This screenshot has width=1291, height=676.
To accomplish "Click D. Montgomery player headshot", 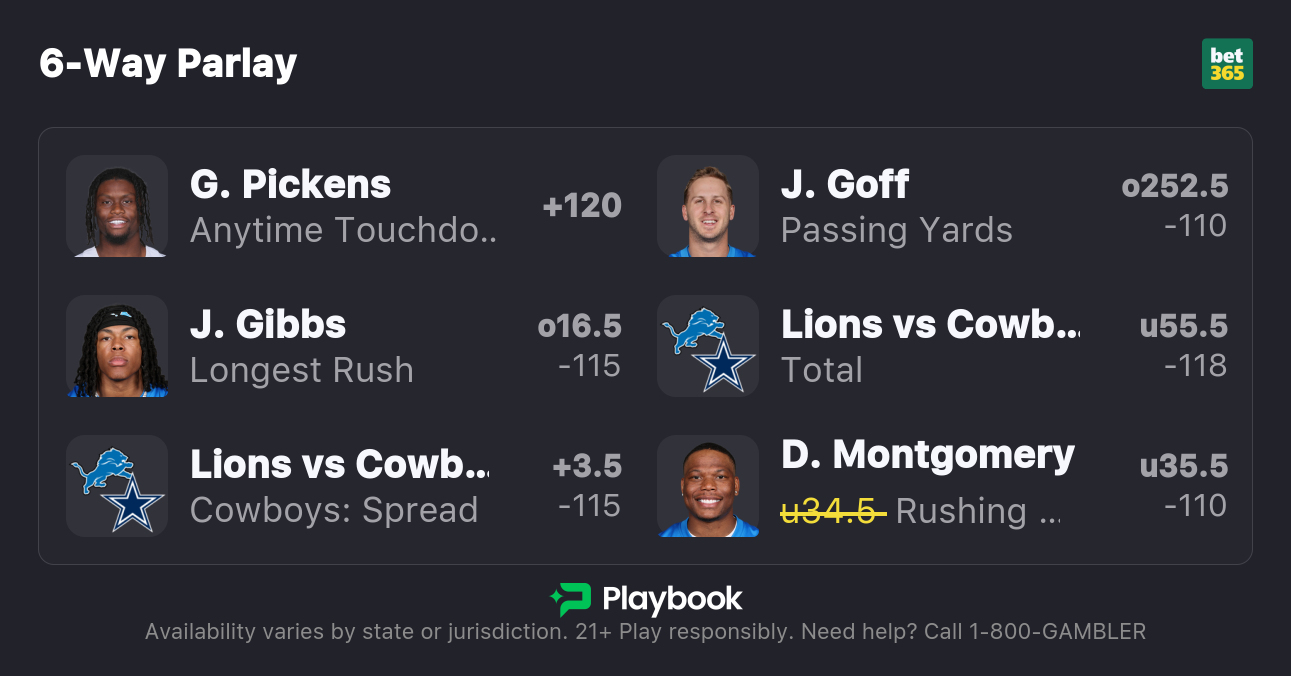I will 708,486.
